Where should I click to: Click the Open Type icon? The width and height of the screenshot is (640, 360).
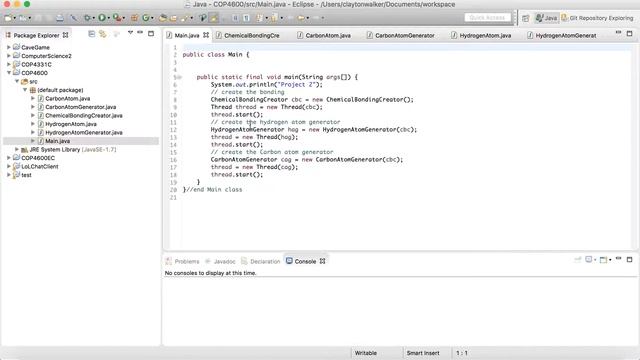[162, 18]
